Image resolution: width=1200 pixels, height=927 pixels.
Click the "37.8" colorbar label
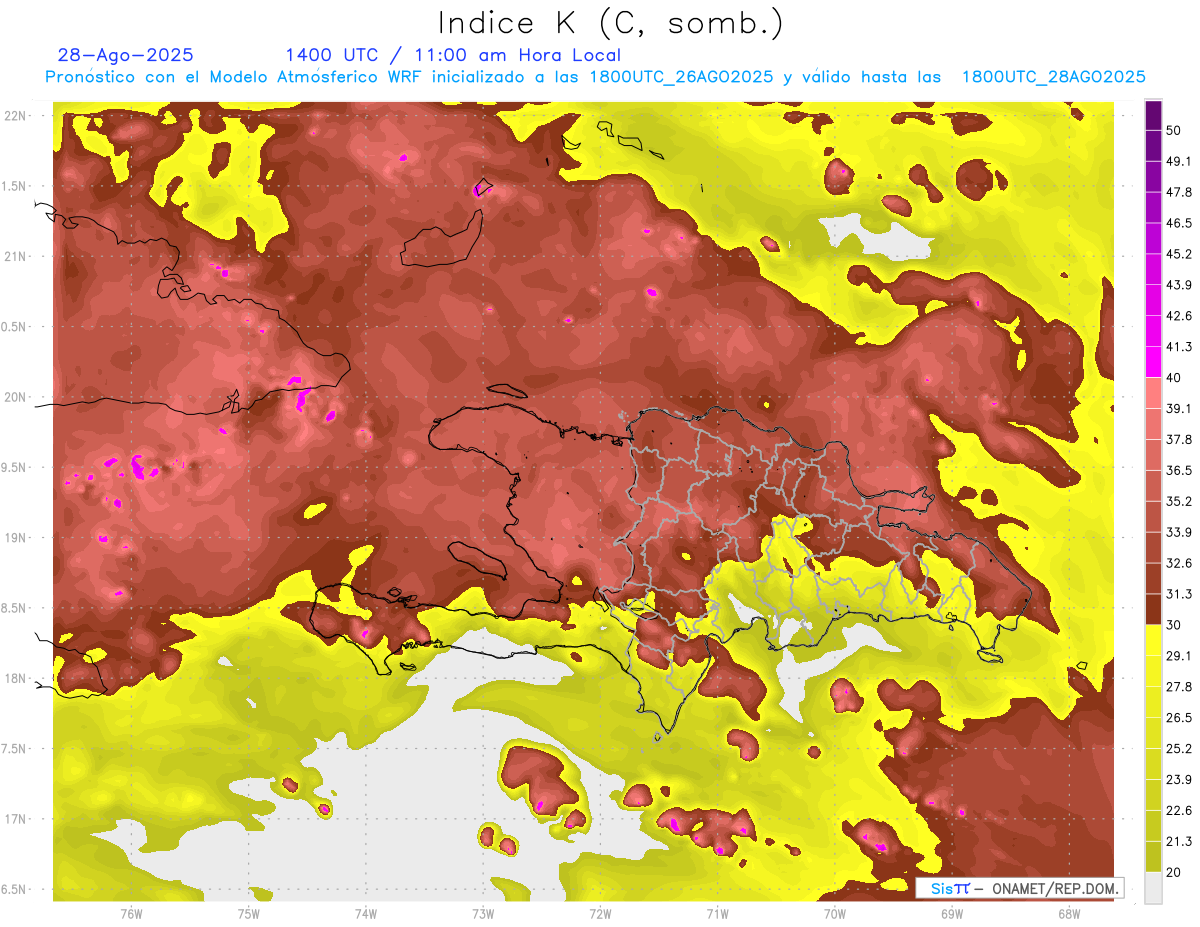[1179, 440]
